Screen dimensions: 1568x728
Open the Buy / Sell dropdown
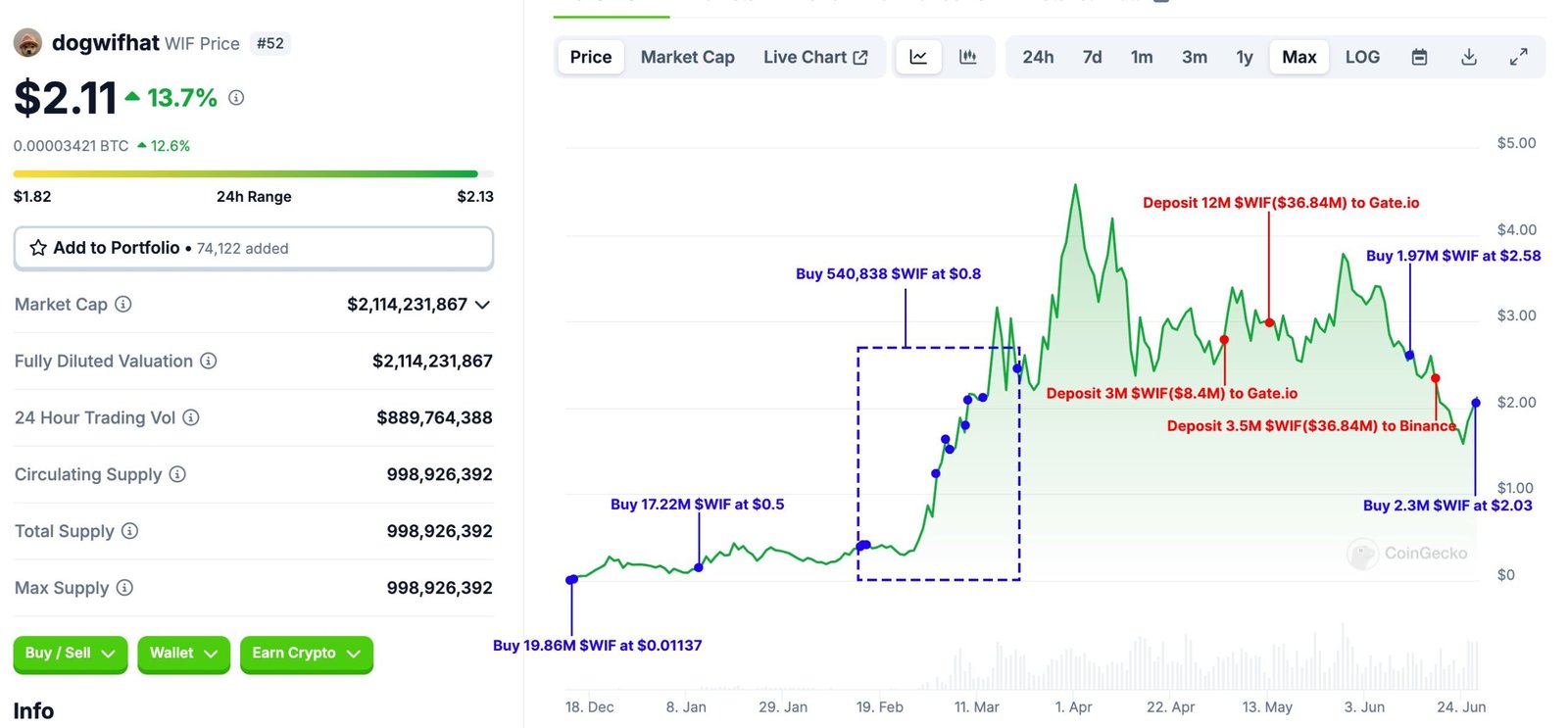(x=71, y=654)
